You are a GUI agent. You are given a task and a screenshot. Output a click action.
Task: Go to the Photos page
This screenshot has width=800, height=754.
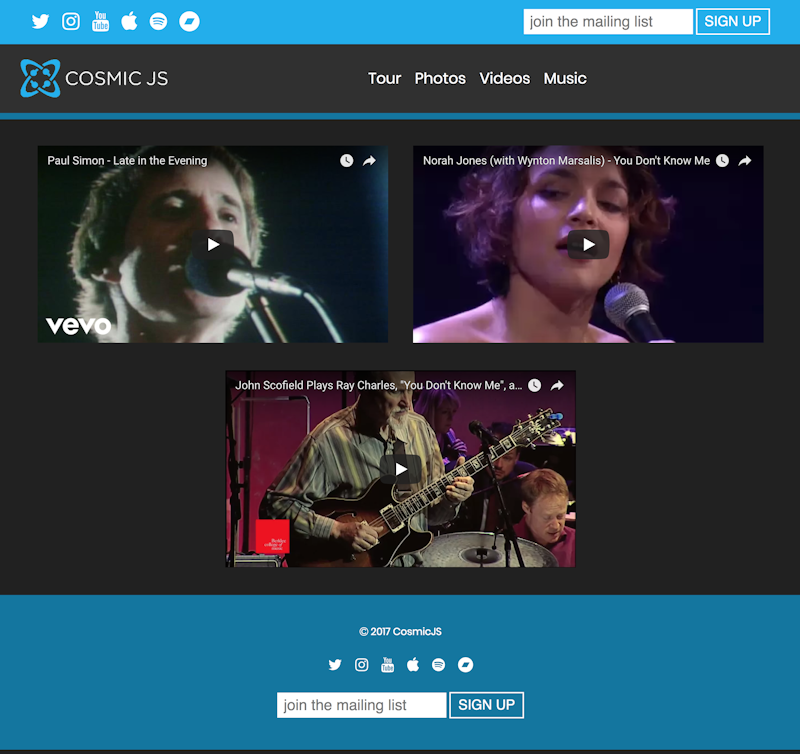point(440,78)
